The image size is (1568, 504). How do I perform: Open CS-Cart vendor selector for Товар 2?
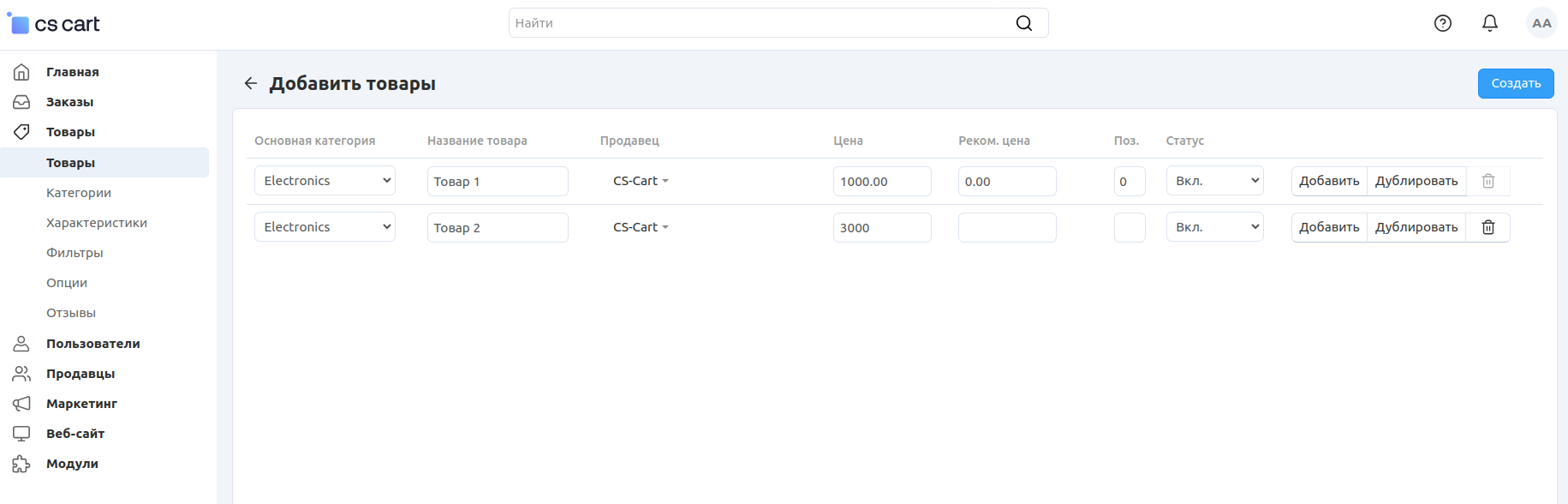tap(640, 227)
